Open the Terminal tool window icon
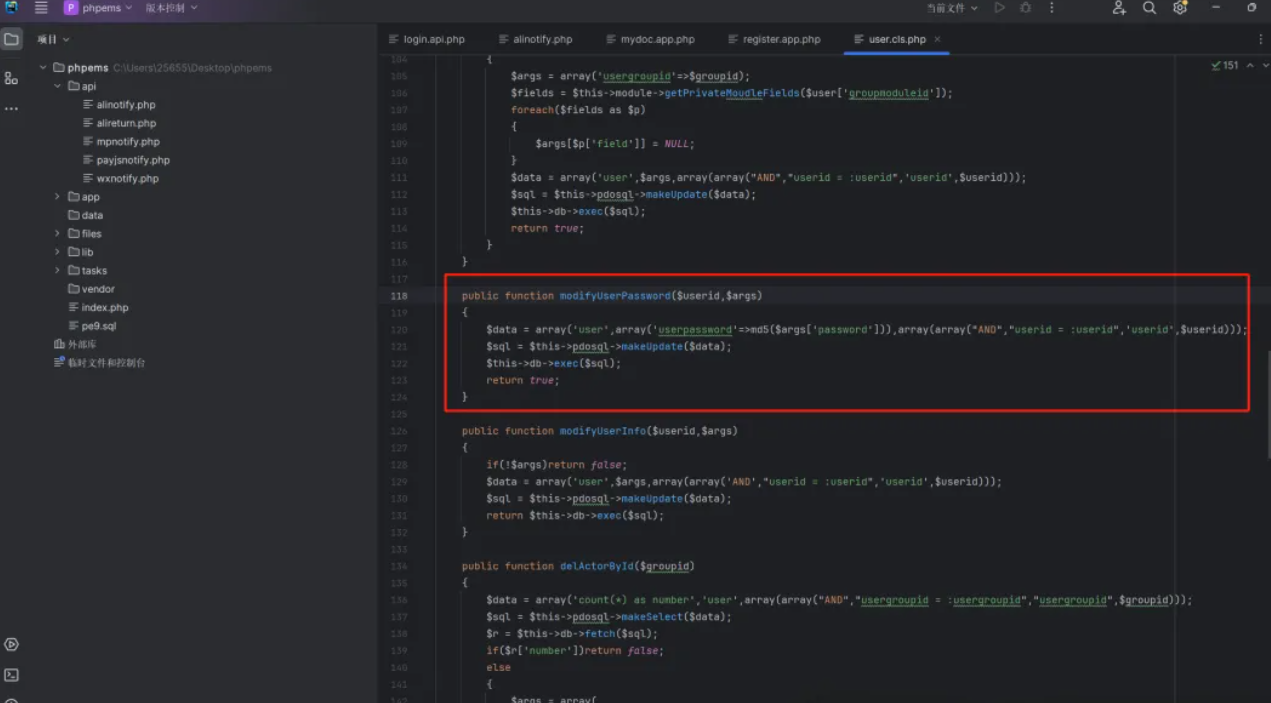This screenshot has height=703, width=1271. [11, 676]
